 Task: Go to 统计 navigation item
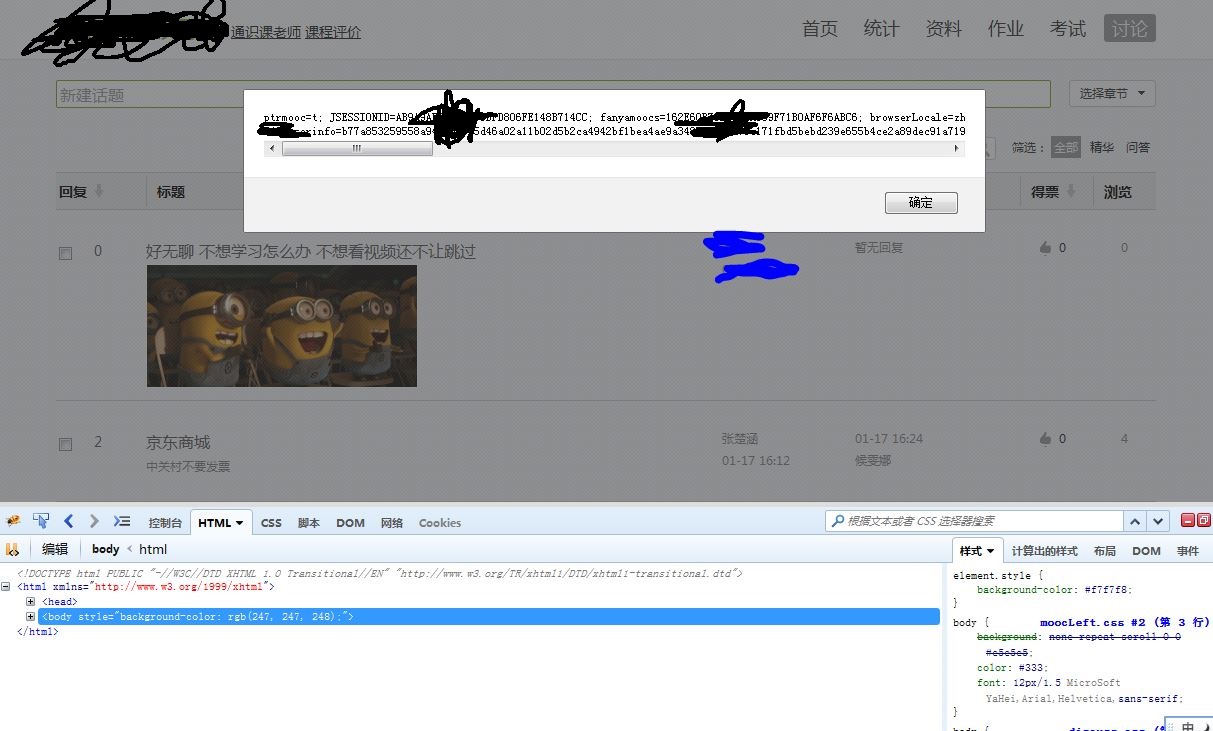(881, 29)
